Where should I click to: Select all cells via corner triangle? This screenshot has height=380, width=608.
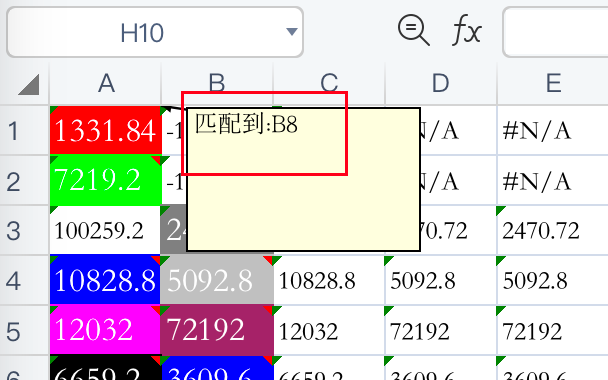pyautogui.click(x=29, y=85)
